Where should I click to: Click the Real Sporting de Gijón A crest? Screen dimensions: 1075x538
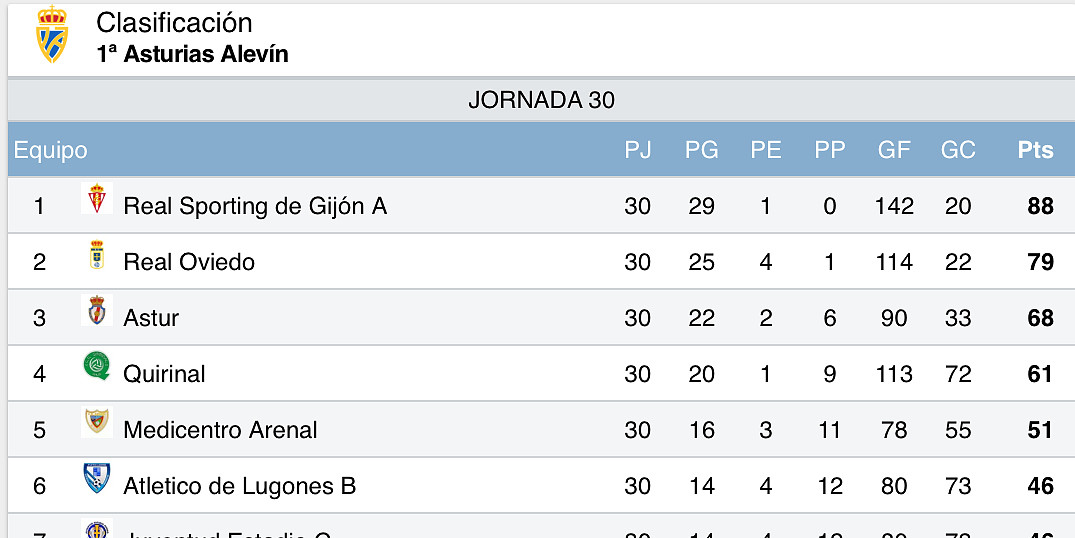[97, 198]
